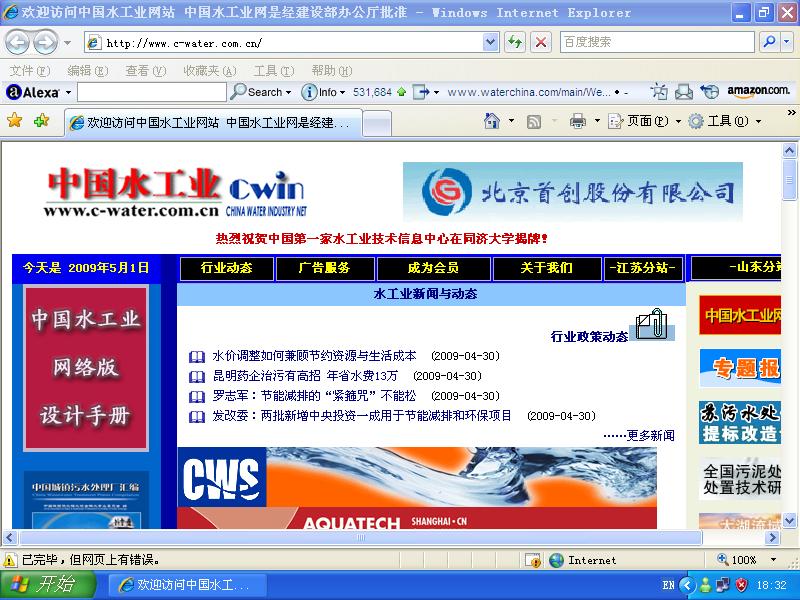Open the recent pages dropdown arrow

[x=67, y=43]
